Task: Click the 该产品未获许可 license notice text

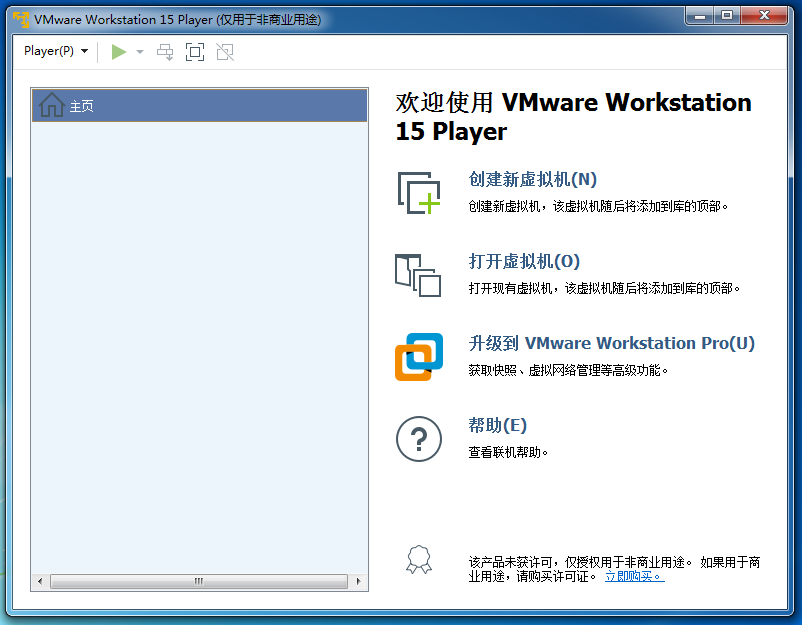Action: pyautogui.click(x=614, y=569)
